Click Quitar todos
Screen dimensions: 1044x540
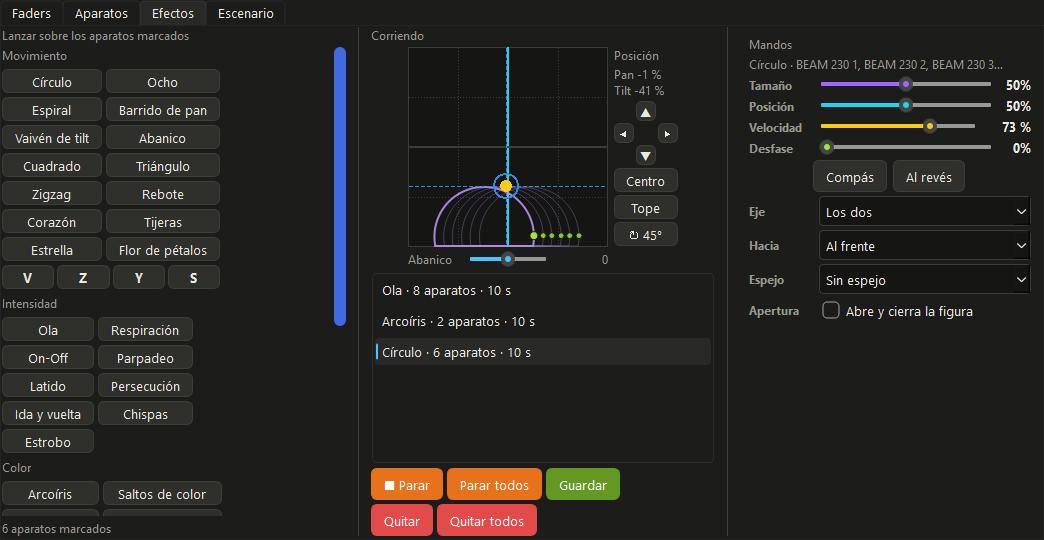487,521
